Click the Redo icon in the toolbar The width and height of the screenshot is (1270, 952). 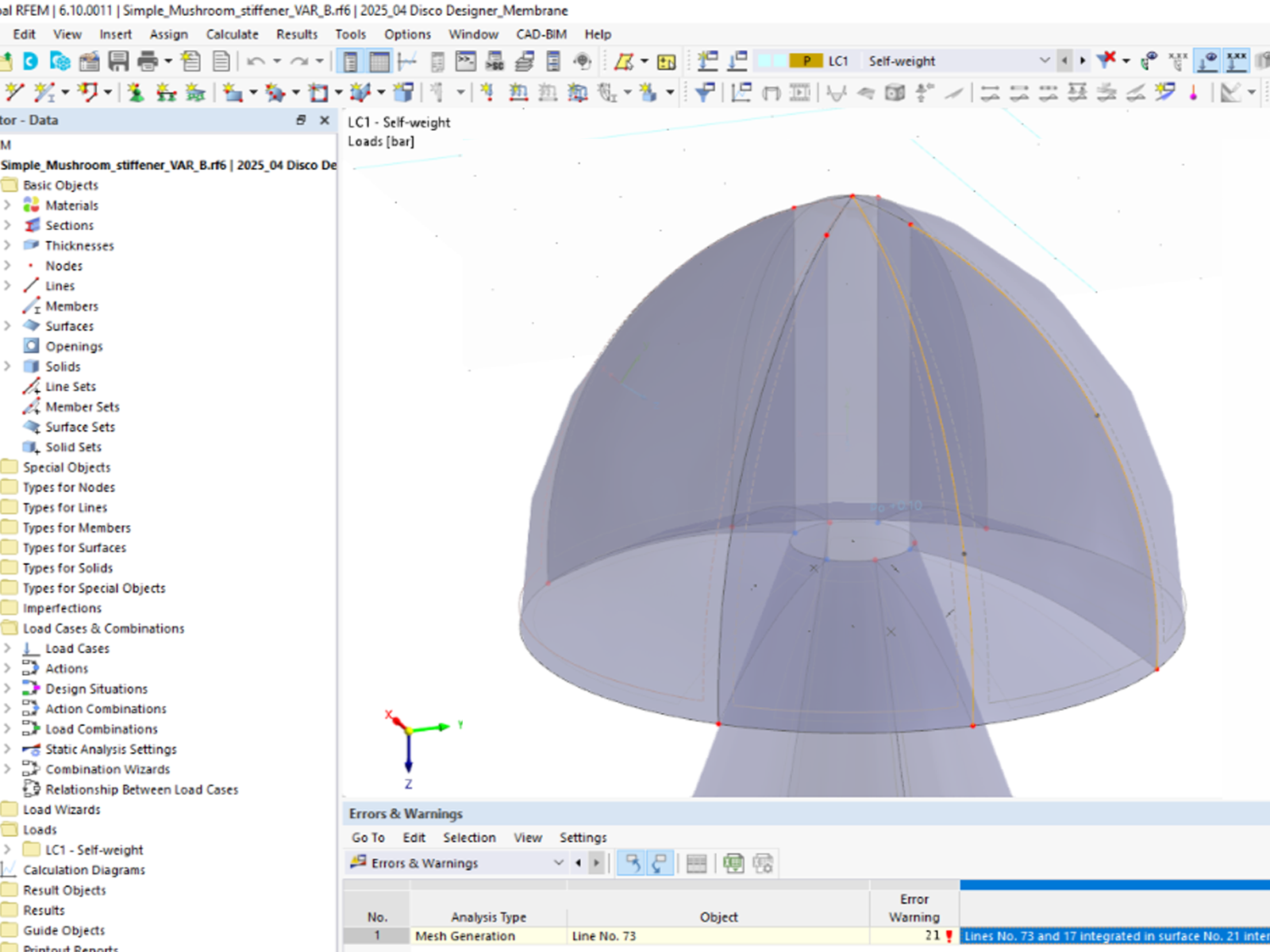pos(299,61)
